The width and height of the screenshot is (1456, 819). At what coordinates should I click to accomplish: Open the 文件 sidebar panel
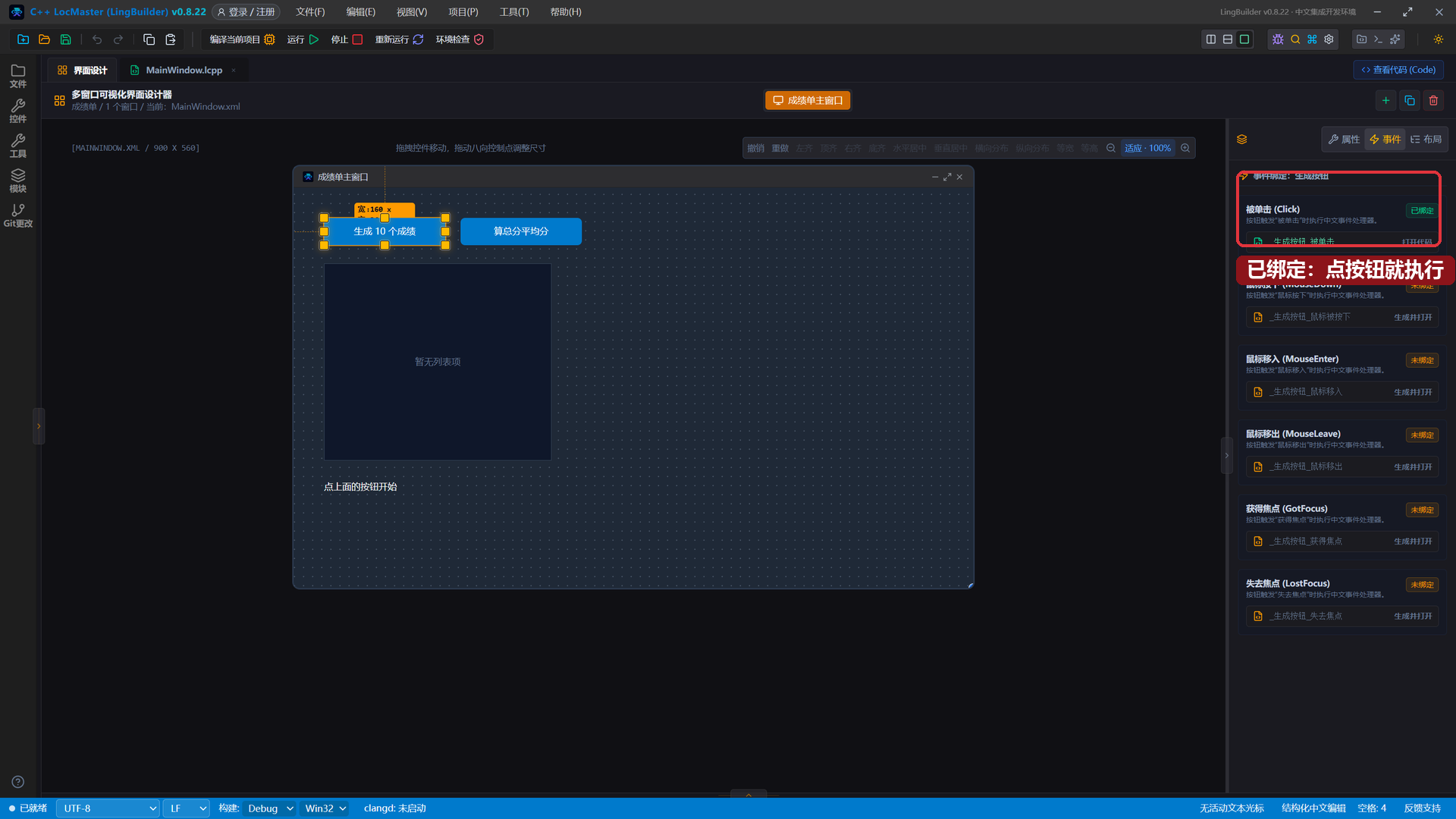(x=18, y=76)
